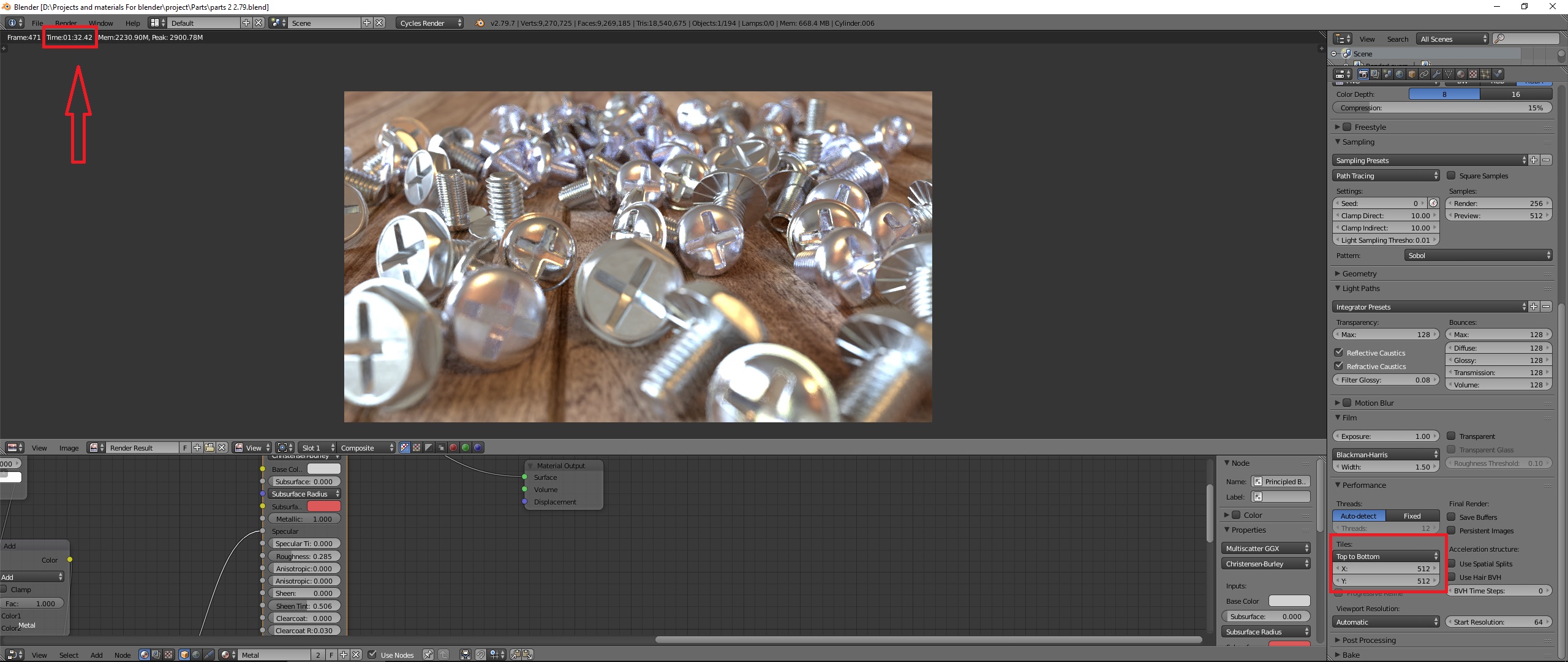Open the Object properties cube icon tab
Viewport: 1568px width, 662px height.
(1411, 74)
